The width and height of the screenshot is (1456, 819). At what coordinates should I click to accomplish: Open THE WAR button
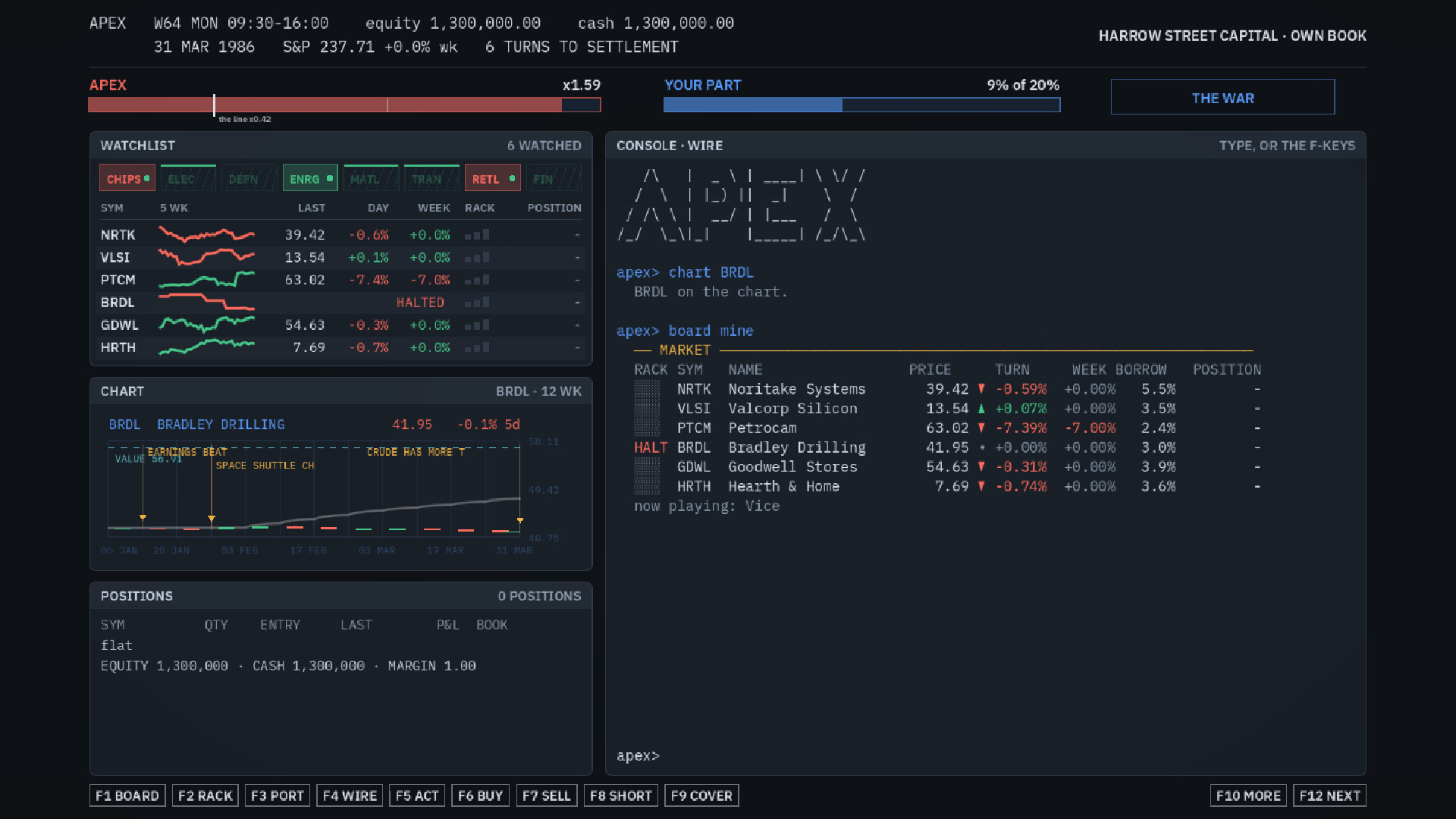(x=1222, y=97)
